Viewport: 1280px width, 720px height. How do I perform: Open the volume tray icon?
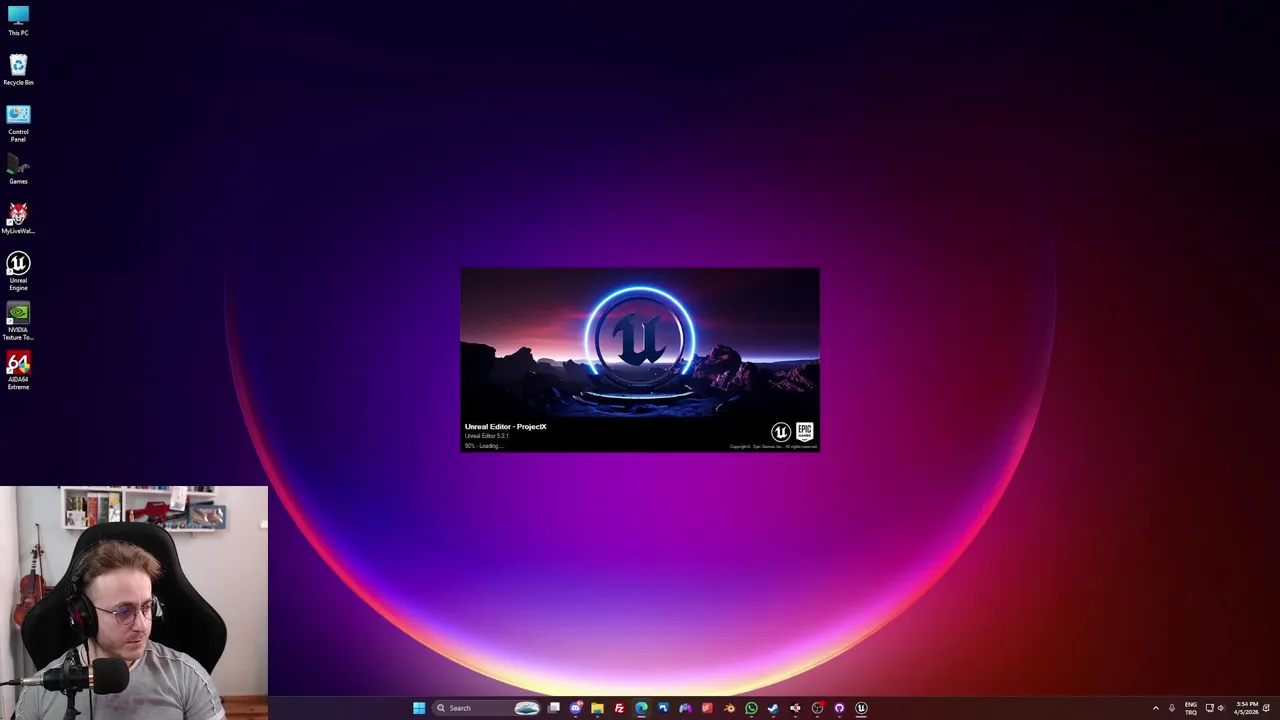pos(1221,708)
